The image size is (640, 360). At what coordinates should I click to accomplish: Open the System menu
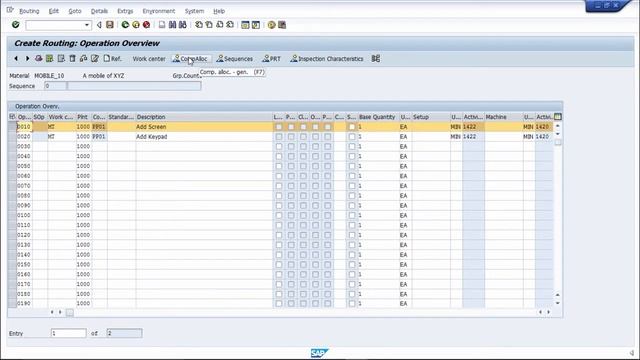click(x=194, y=11)
